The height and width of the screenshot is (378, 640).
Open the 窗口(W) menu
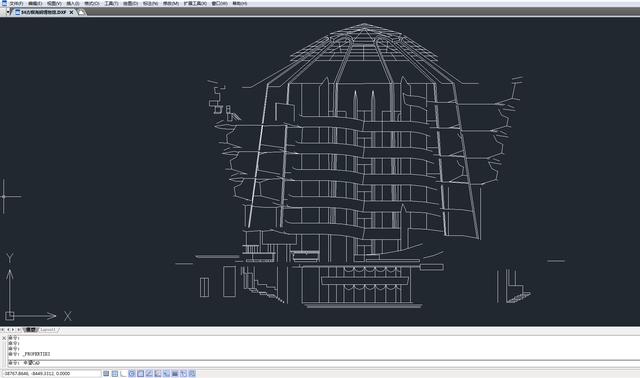click(219, 3)
